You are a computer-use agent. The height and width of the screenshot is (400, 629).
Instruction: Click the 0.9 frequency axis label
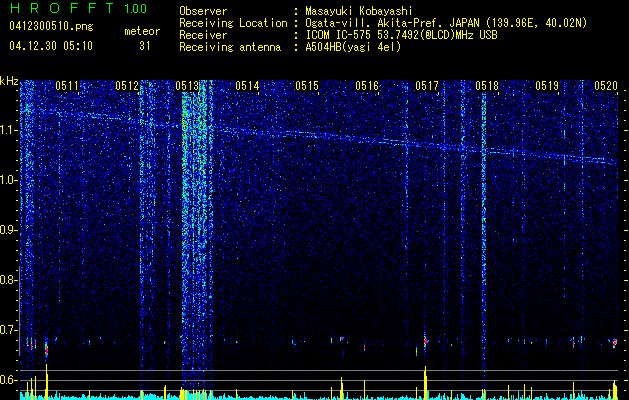(9, 230)
